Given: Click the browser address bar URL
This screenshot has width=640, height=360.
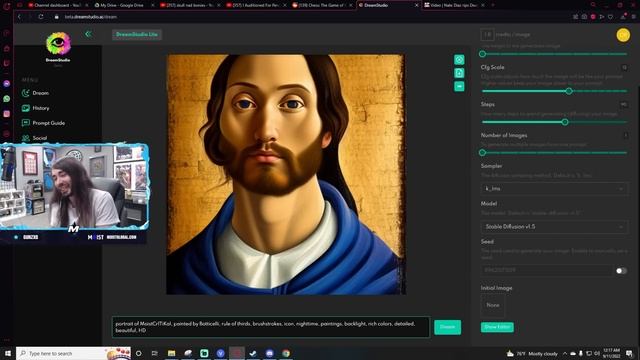Looking at the screenshot, I should 91,17.
